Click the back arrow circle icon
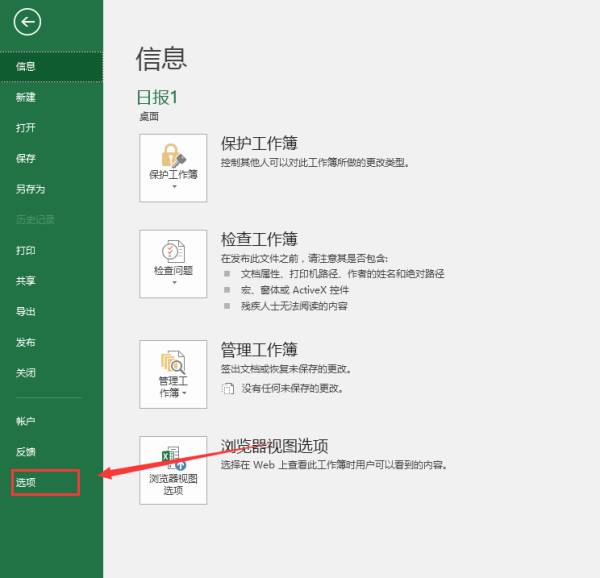The image size is (600, 578). pyautogui.click(x=27, y=22)
